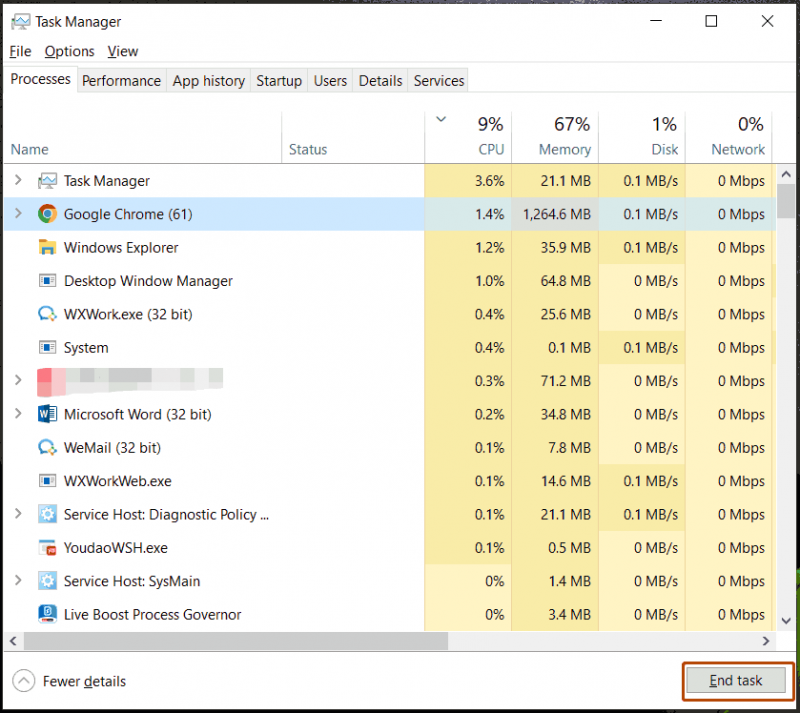Click the horizontal scrollbar right arrow
The image size is (800, 713).
pyautogui.click(x=766, y=641)
